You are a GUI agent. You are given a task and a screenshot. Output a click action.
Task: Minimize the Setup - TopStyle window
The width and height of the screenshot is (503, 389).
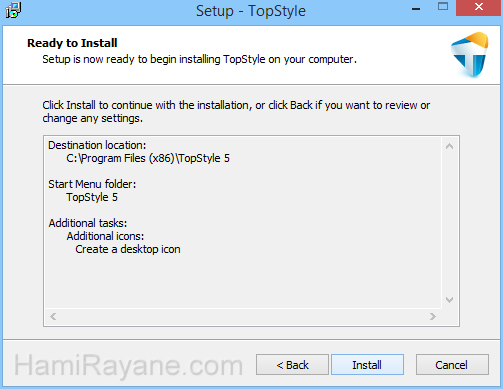tap(416, 8)
